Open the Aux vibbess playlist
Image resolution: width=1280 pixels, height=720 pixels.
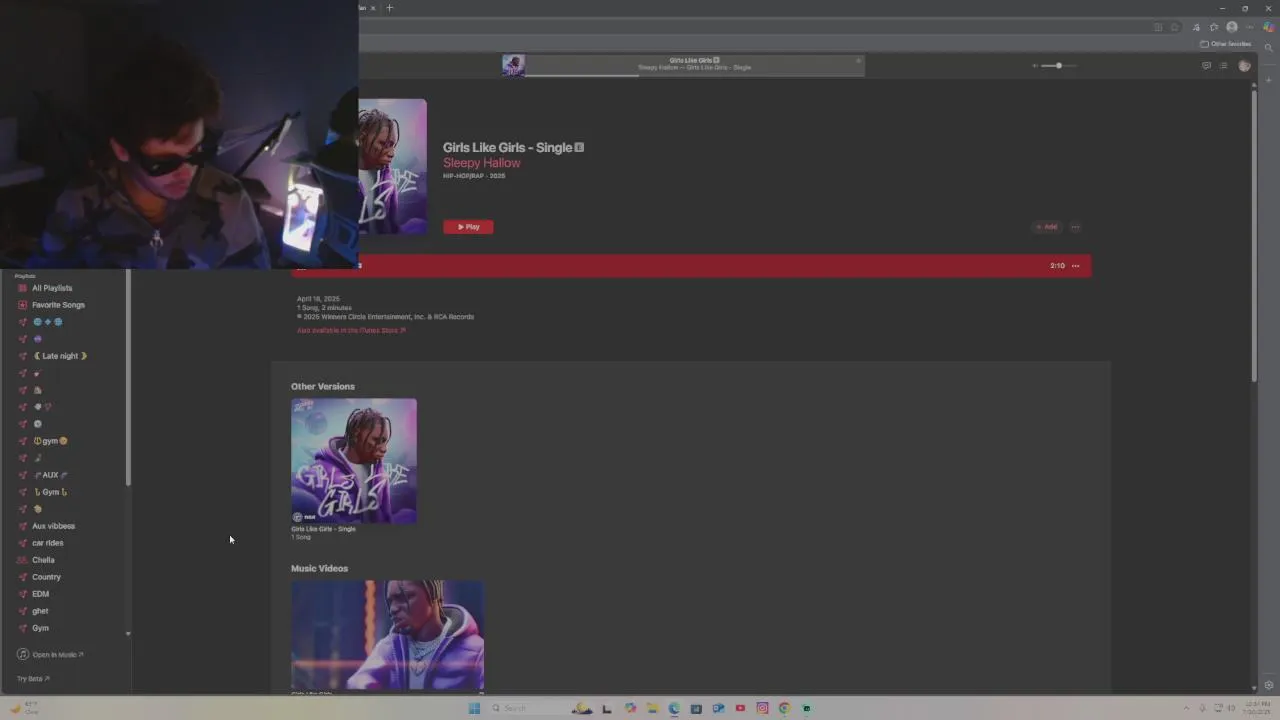click(53, 526)
